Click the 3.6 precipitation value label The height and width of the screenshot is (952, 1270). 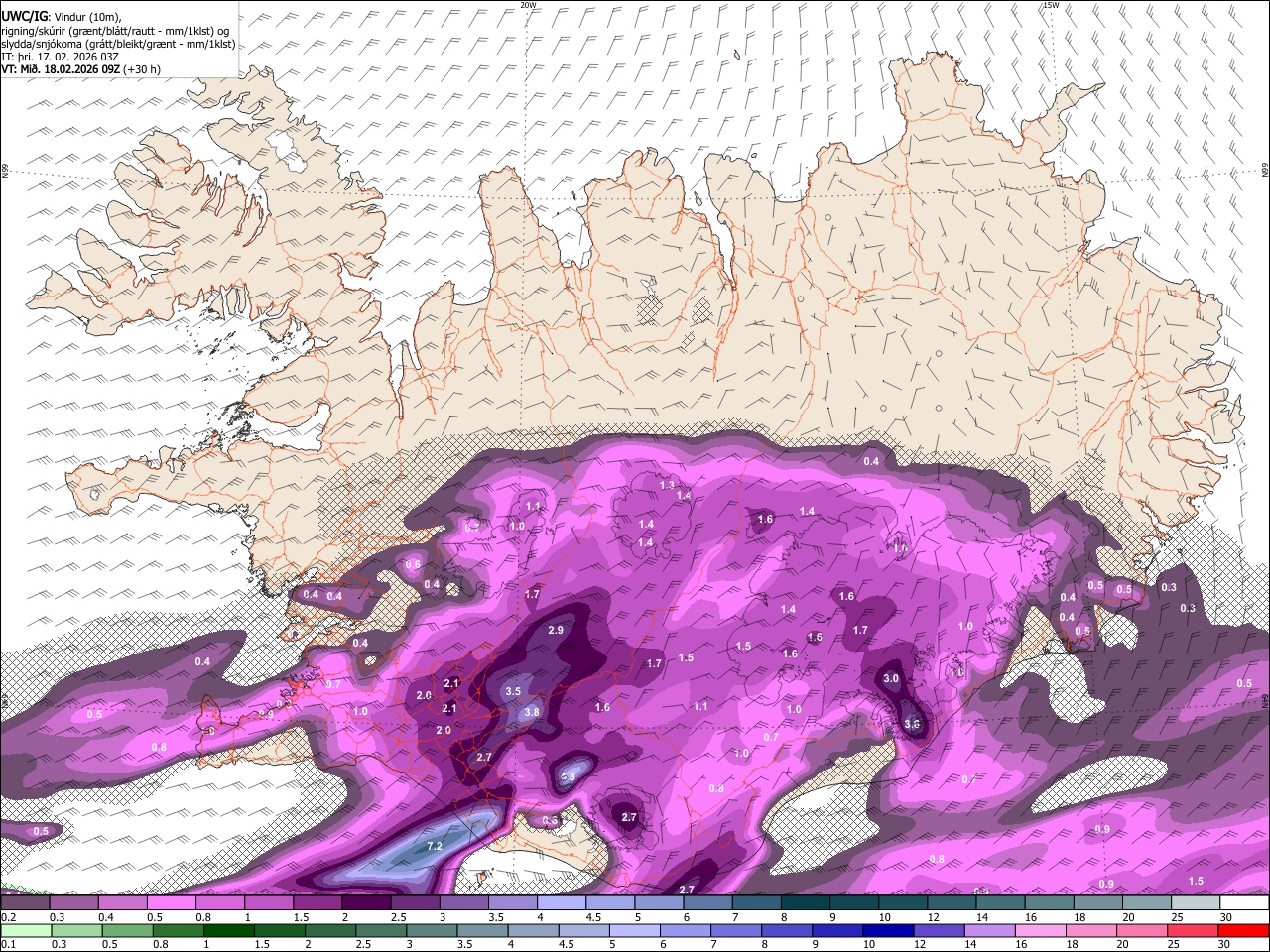pyautogui.click(x=913, y=724)
